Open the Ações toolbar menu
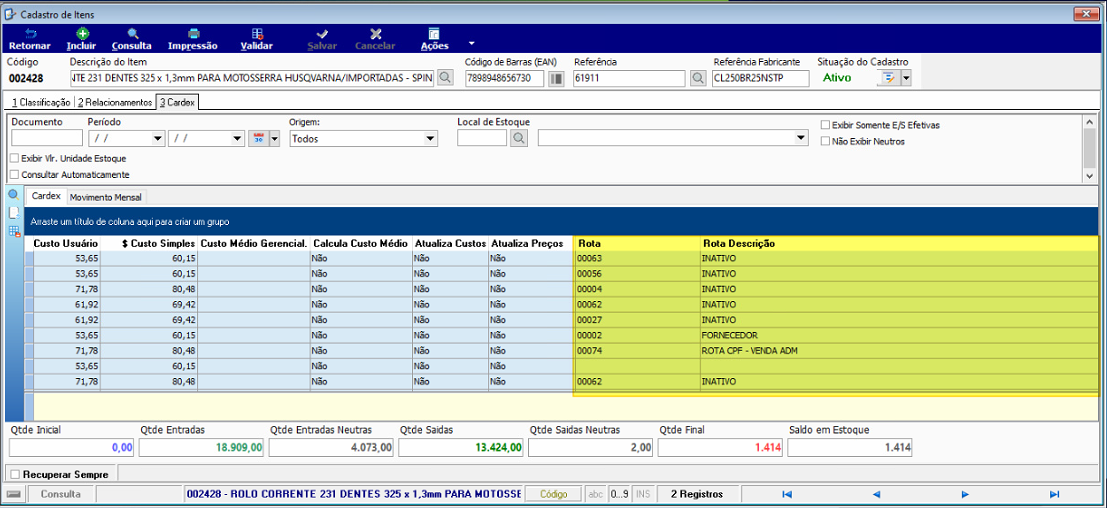The width and height of the screenshot is (1107, 508). 434,40
